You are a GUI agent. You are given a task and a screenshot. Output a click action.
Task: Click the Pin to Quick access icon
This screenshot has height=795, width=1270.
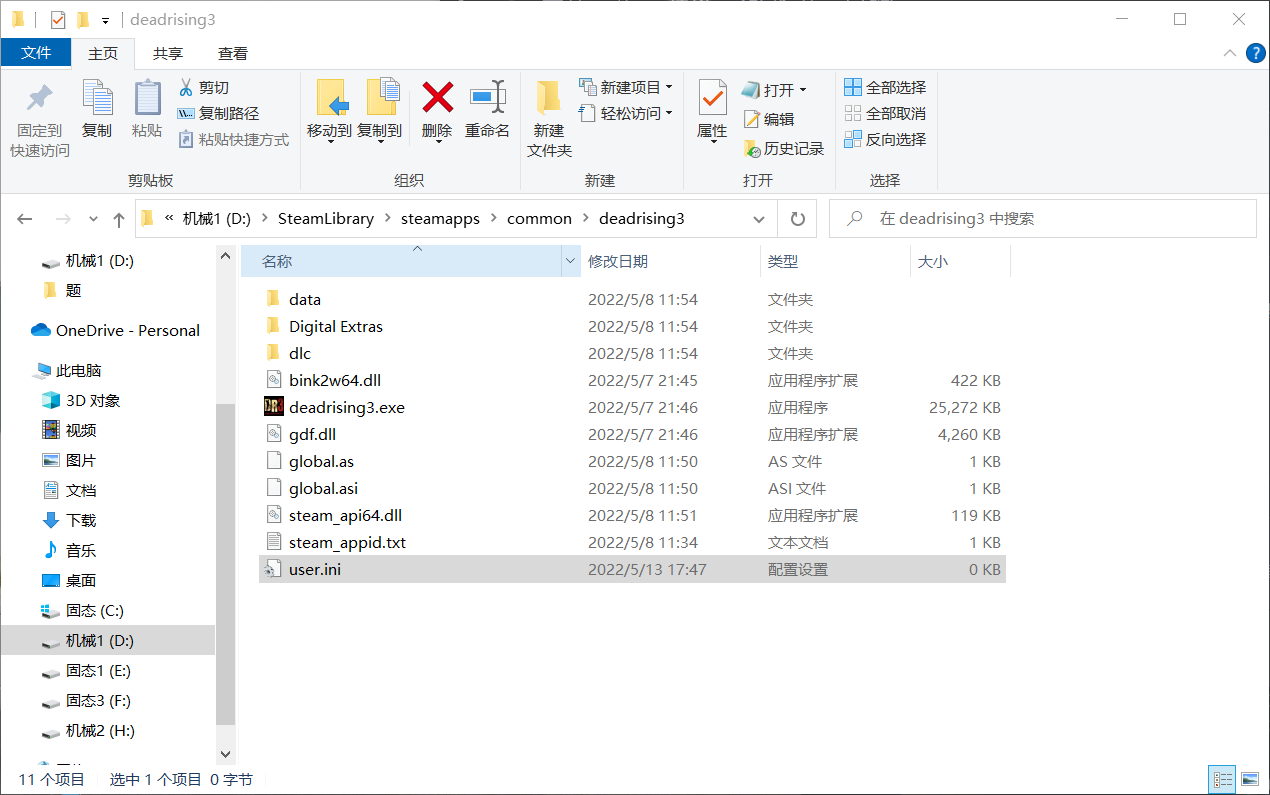40,98
